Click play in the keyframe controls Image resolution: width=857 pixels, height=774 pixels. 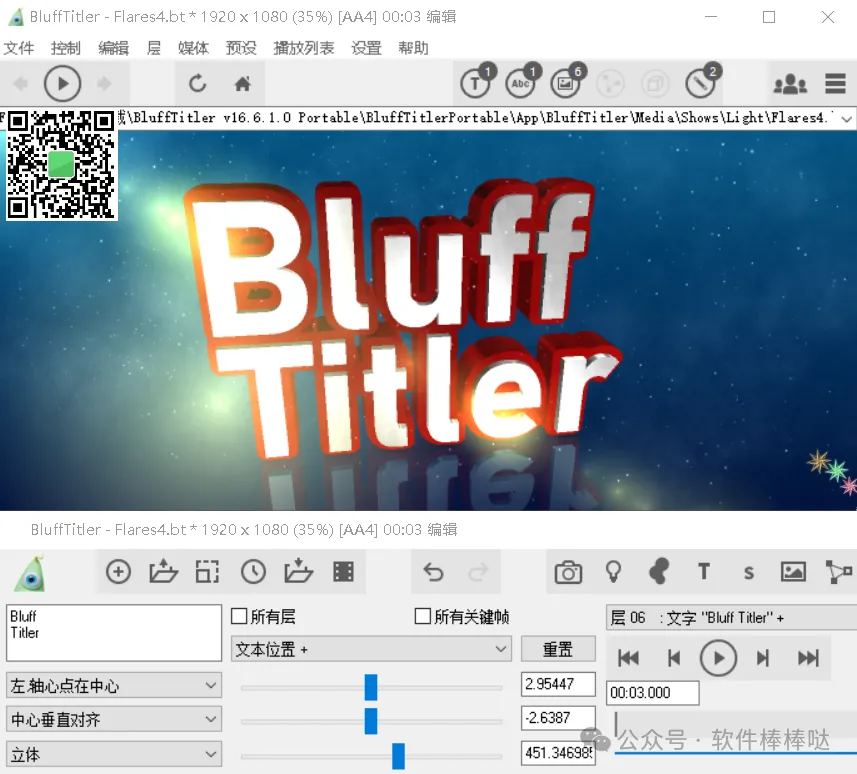coord(718,658)
